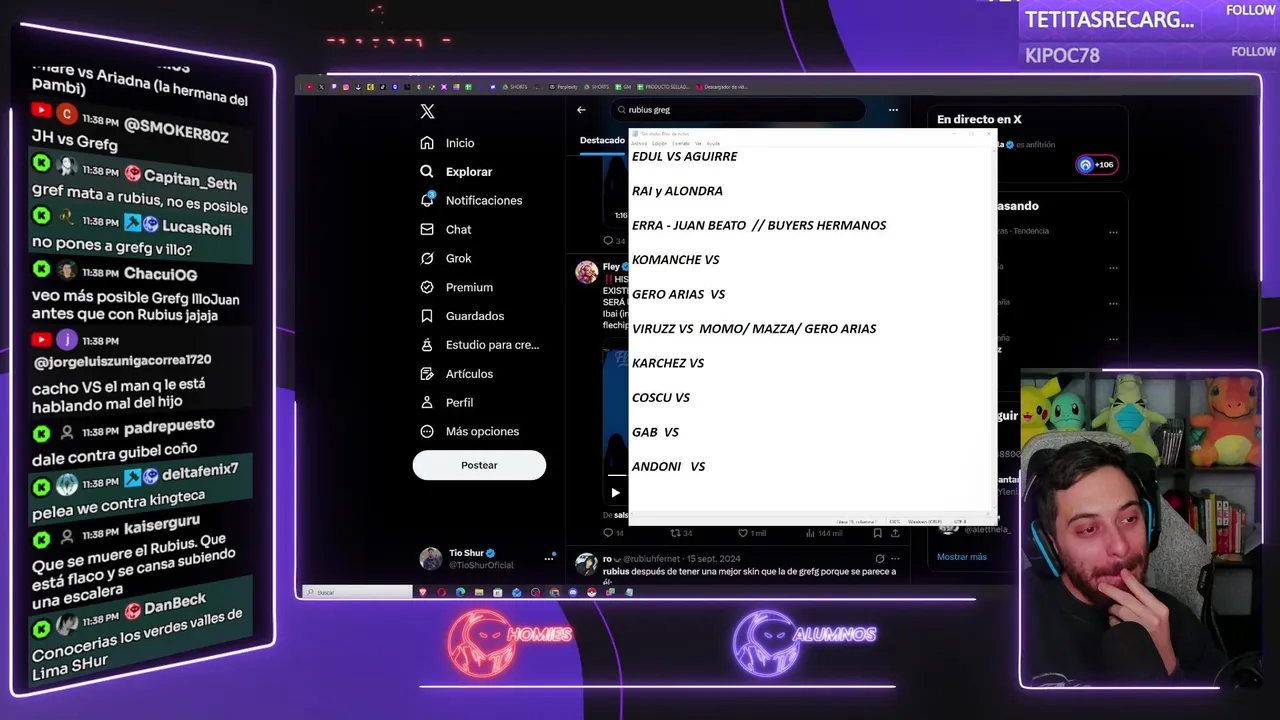Open the PRODUCTO SELLADO bookmark
The image size is (1280, 720).
[x=664, y=87]
